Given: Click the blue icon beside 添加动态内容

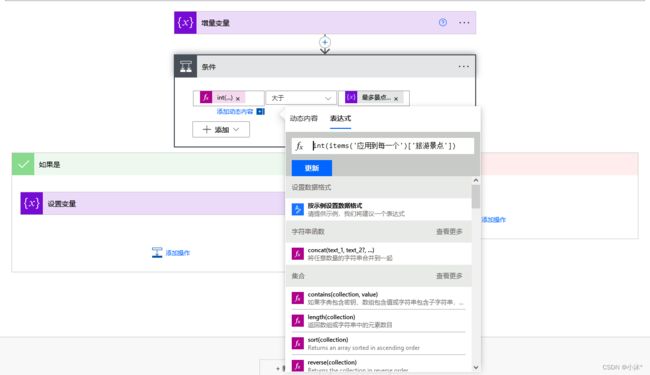Looking at the screenshot, I should (x=260, y=111).
